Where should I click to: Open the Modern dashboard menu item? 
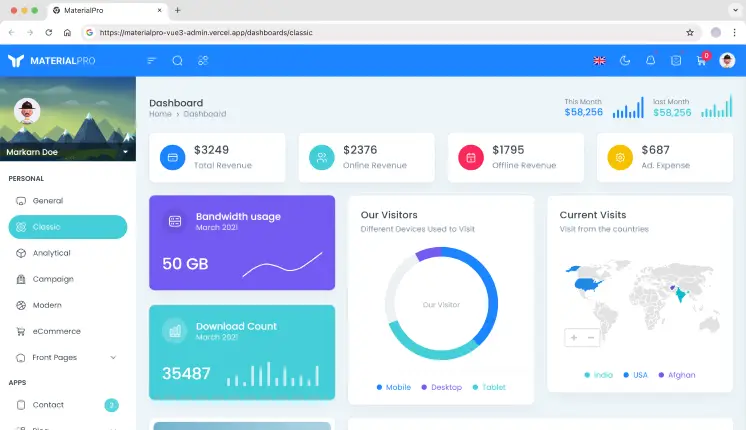pyautogui.click(x=68, y=305)
